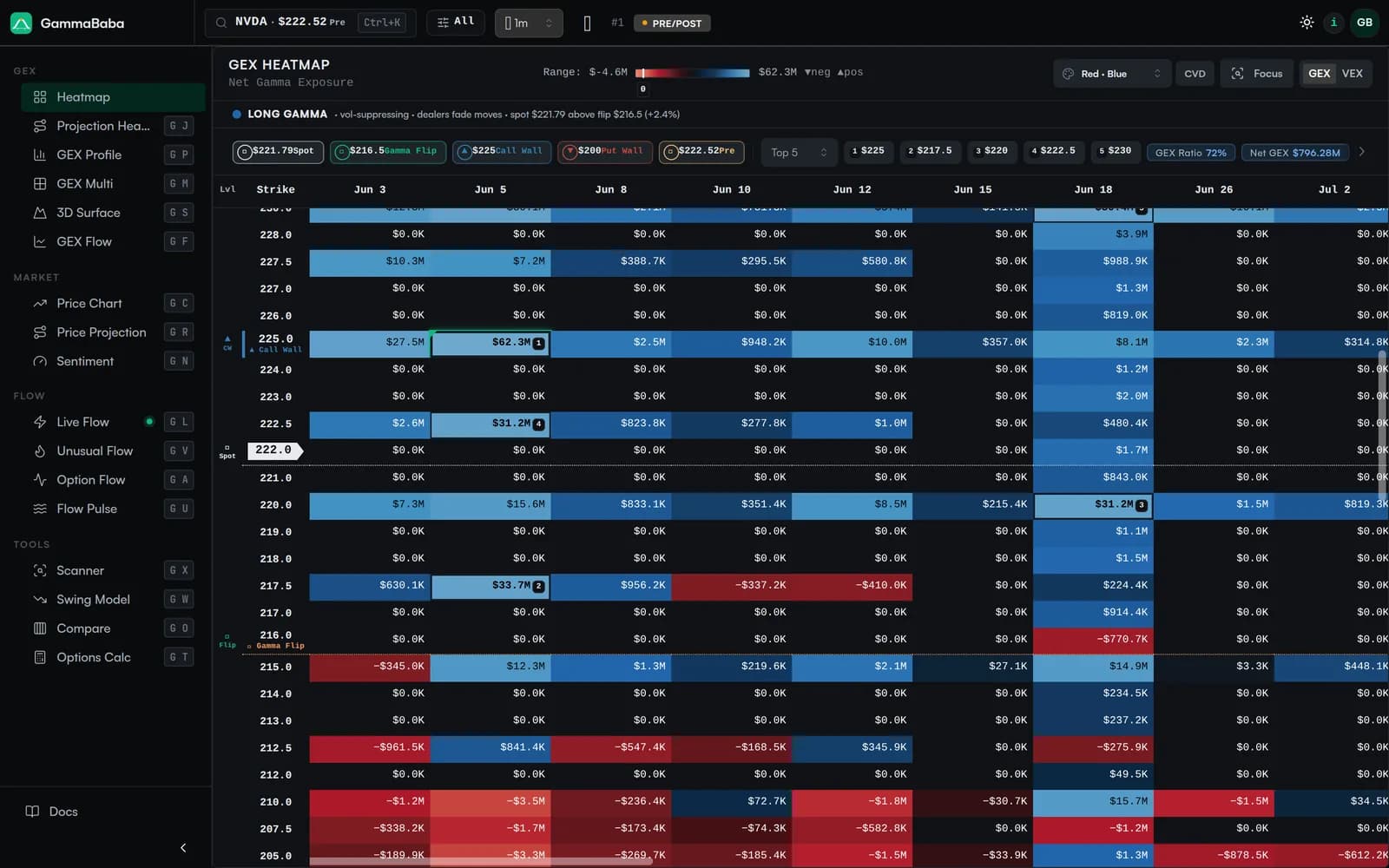
Task: Open Live Flow lightning icon
Action: pos(40,422)
